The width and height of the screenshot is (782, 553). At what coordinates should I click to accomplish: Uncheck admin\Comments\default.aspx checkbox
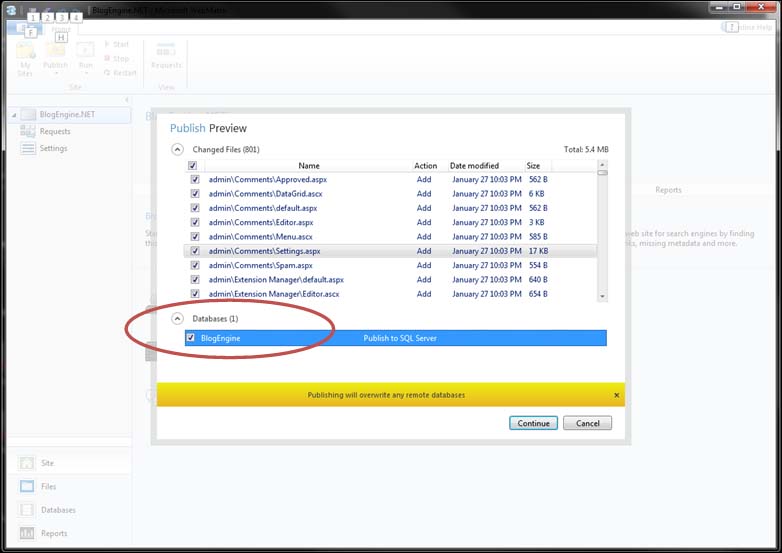195,208
